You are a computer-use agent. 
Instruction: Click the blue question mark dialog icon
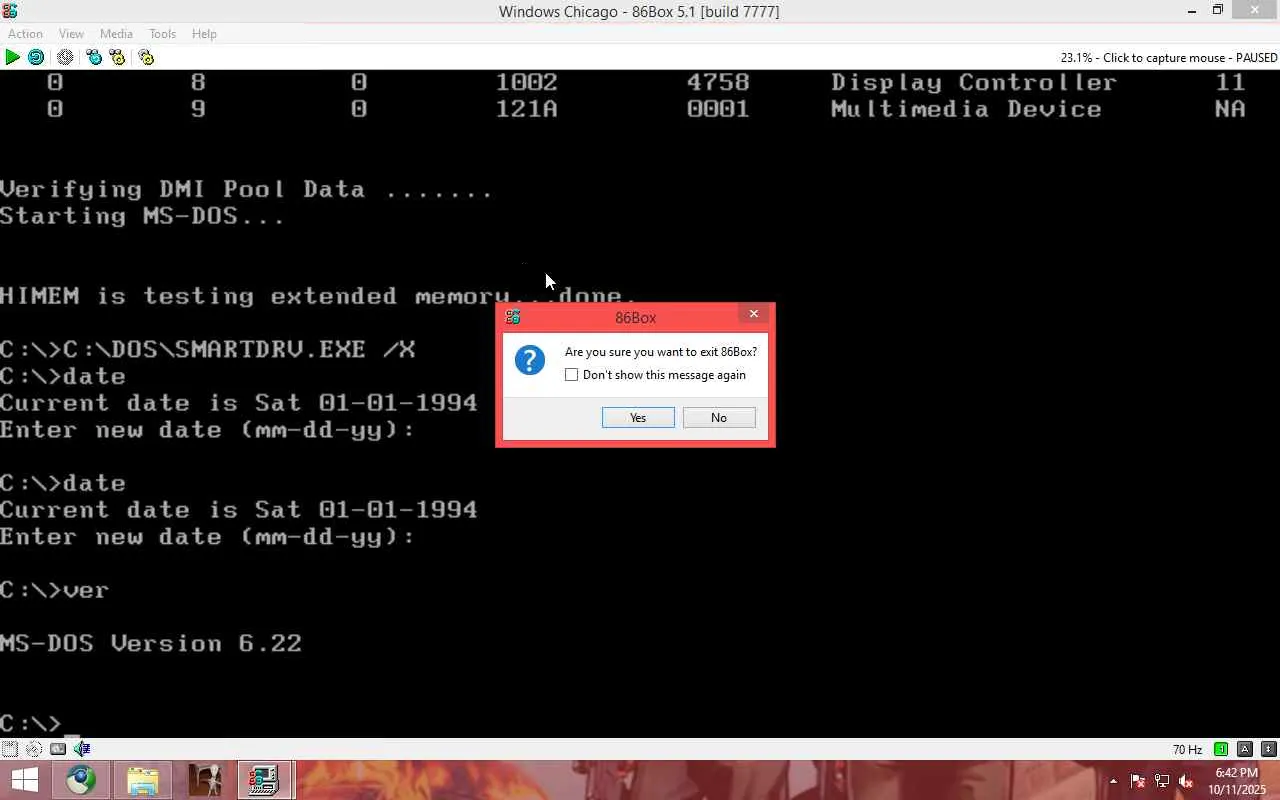(x=530, y=360)
